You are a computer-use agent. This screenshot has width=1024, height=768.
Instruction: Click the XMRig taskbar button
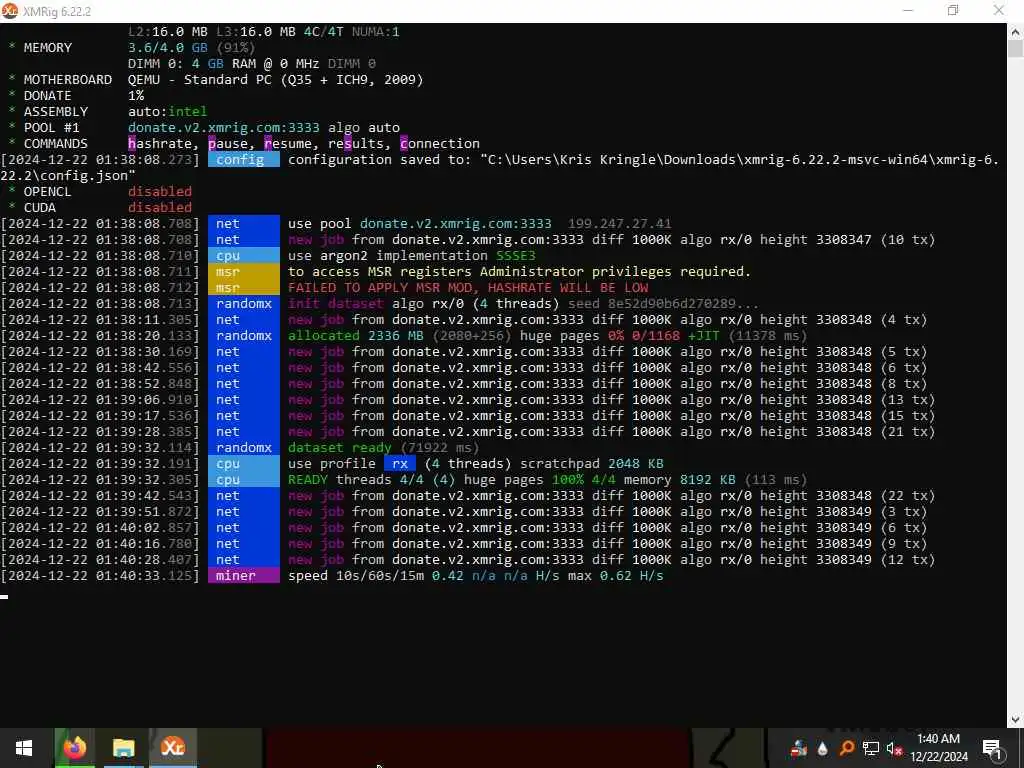coord(173,748)
